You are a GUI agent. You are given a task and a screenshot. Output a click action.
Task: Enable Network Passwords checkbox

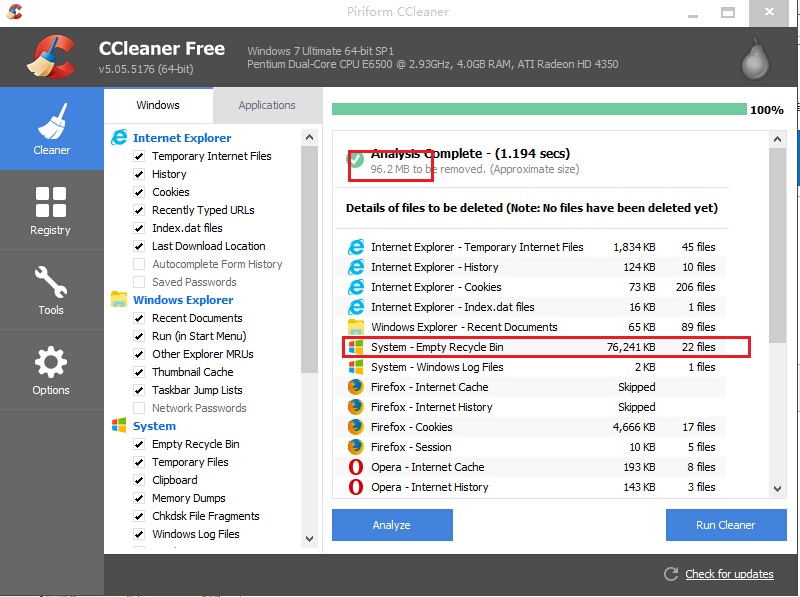point(139,408)
